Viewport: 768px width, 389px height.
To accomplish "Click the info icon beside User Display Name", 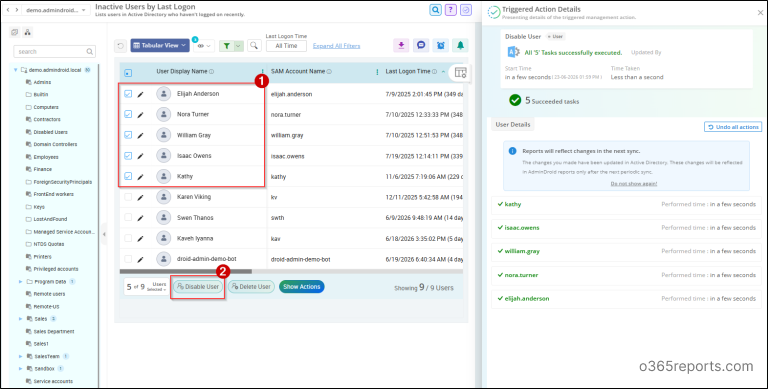I will pyautogui.click(x=212, y=72).
